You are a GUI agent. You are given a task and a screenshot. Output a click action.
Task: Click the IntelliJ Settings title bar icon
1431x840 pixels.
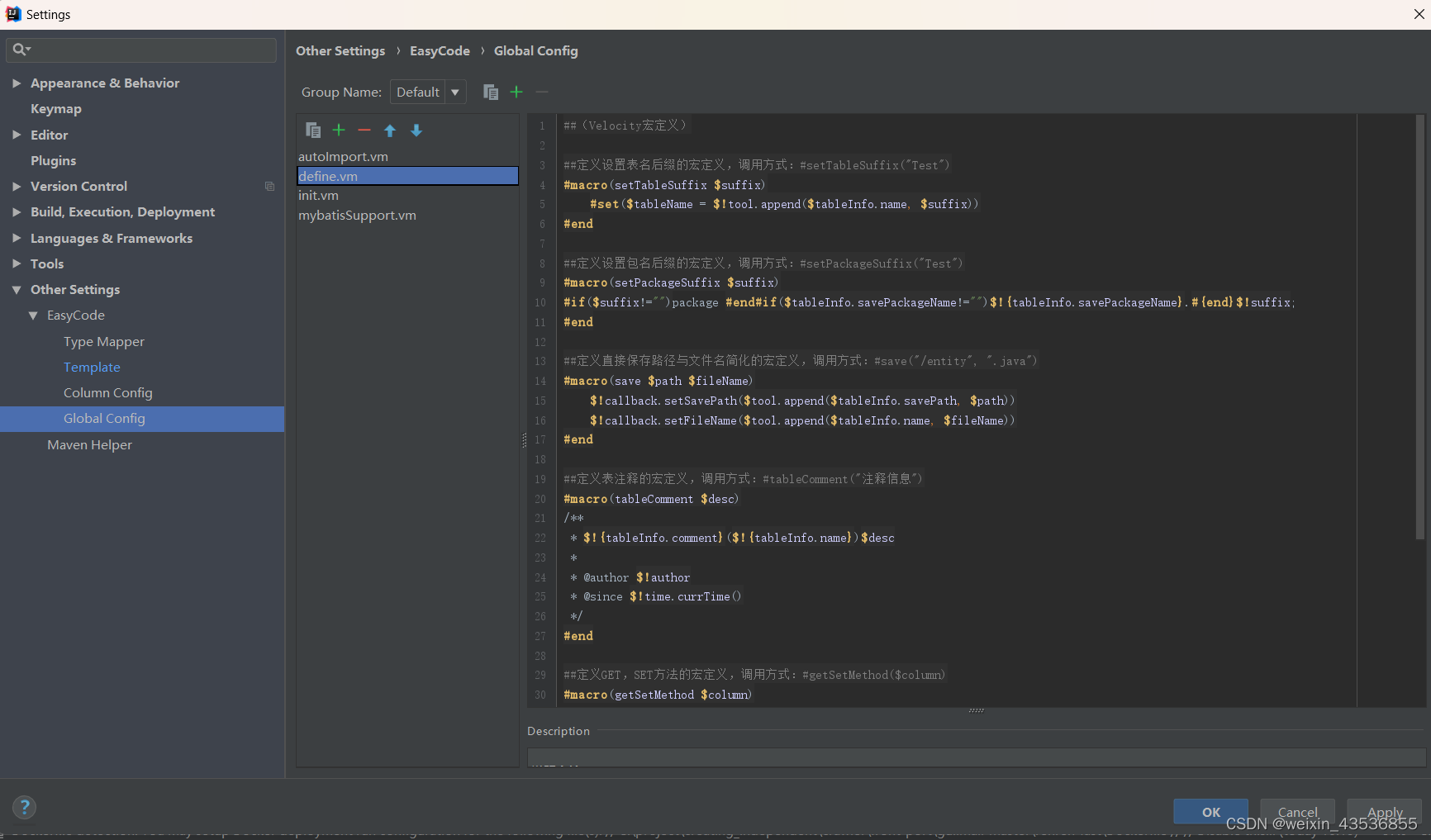(13, 14)
